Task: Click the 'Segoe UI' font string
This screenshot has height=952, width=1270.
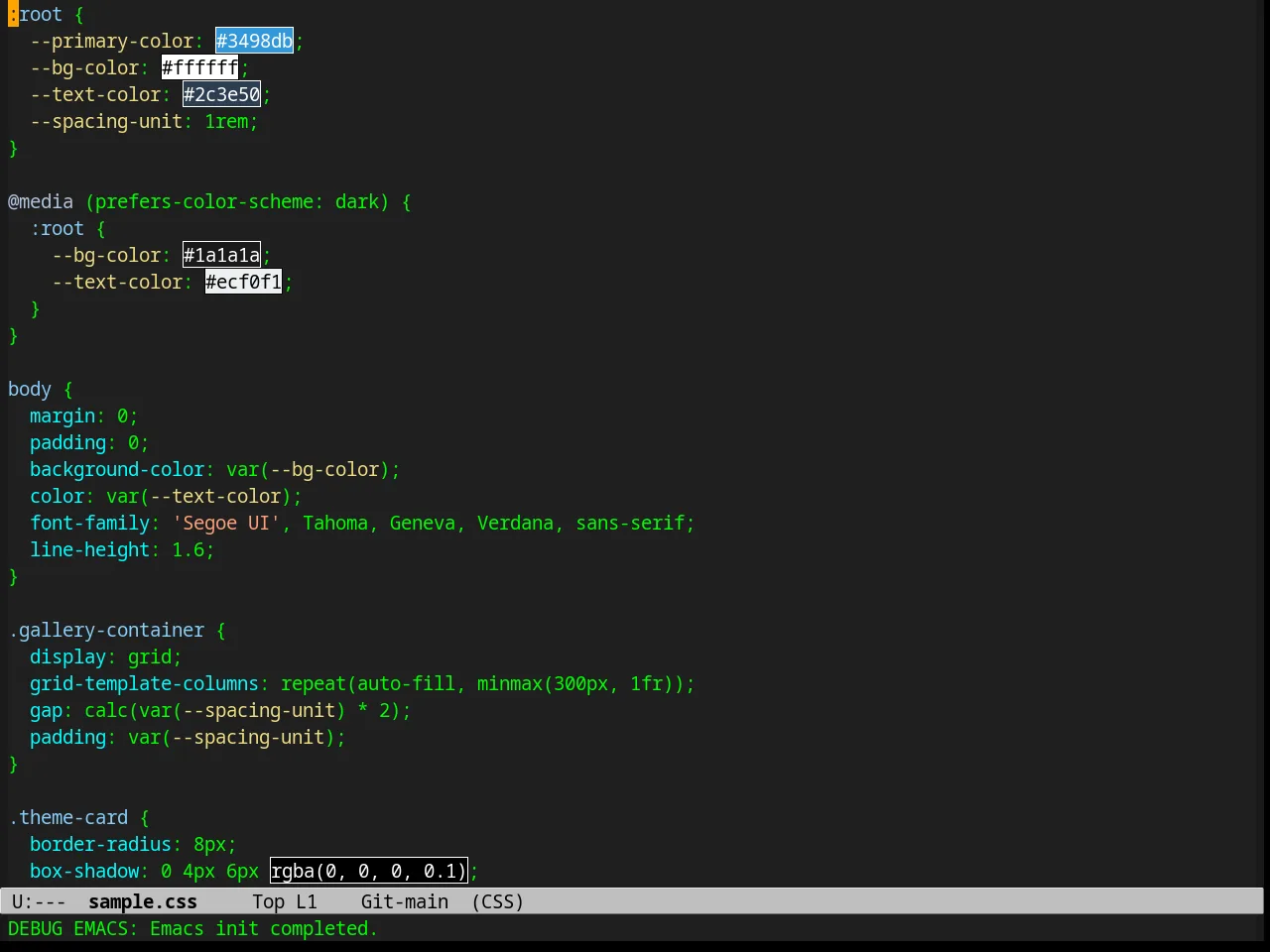Action: point(226,523)
